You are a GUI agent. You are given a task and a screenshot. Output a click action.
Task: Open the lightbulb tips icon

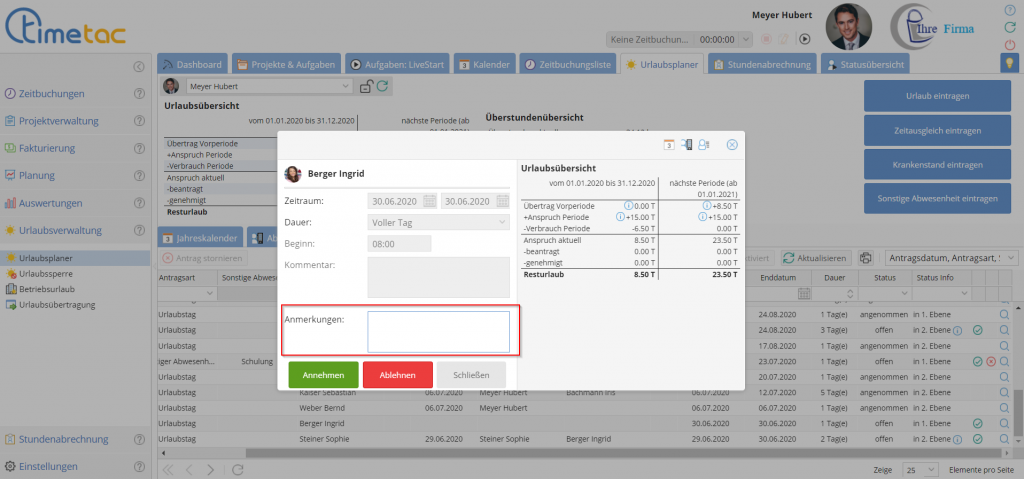tap(1009, 63)
